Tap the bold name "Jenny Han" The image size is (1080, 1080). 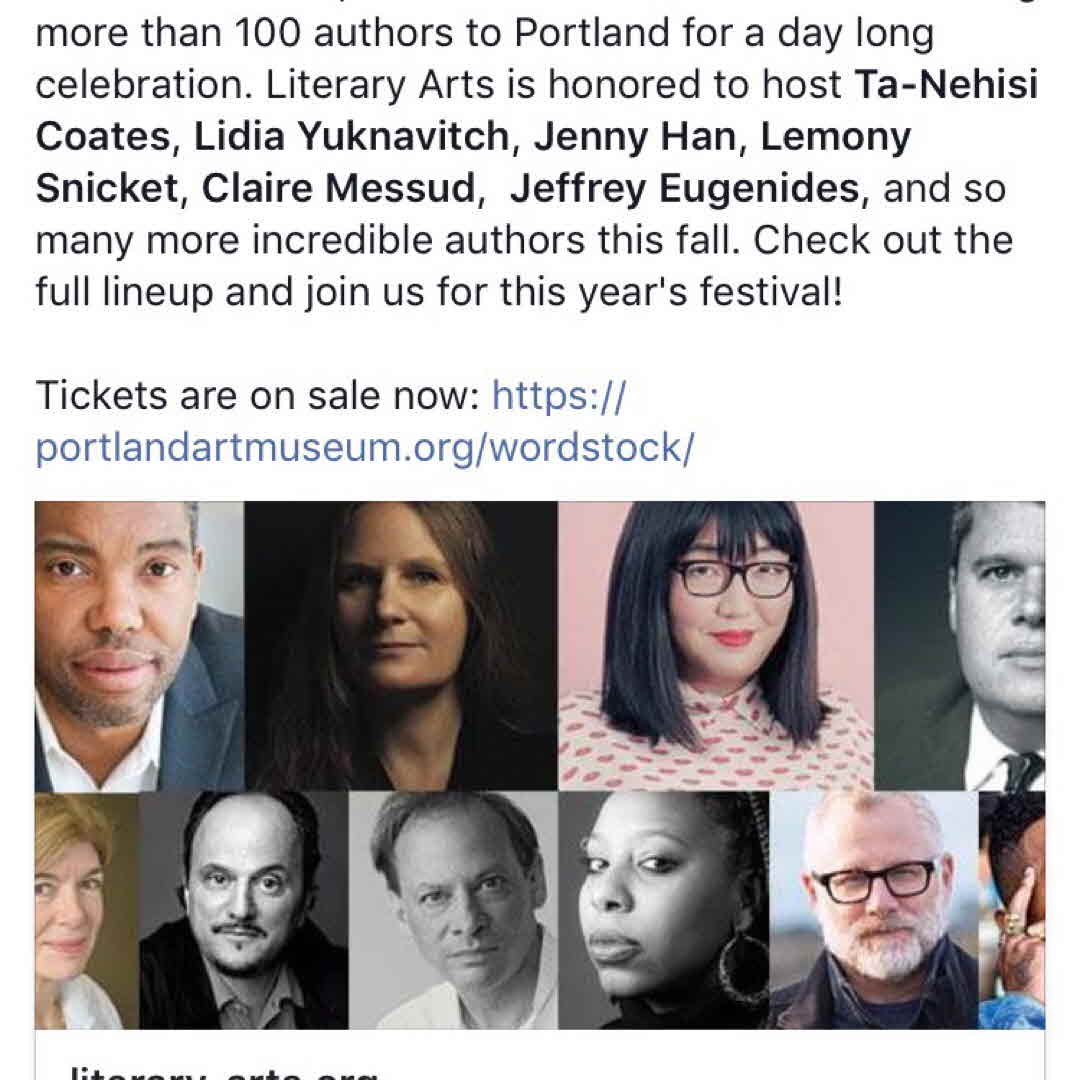tap(636, 138)
